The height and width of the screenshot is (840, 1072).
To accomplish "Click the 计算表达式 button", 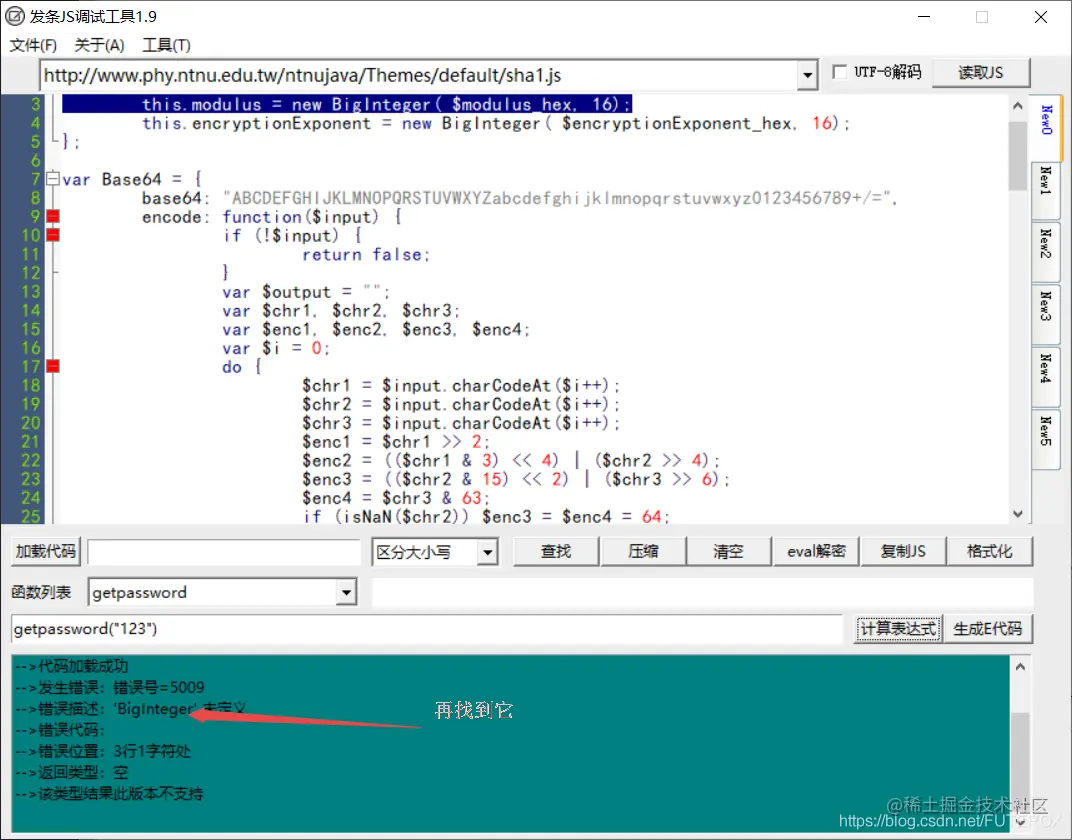I will (898, 629).
